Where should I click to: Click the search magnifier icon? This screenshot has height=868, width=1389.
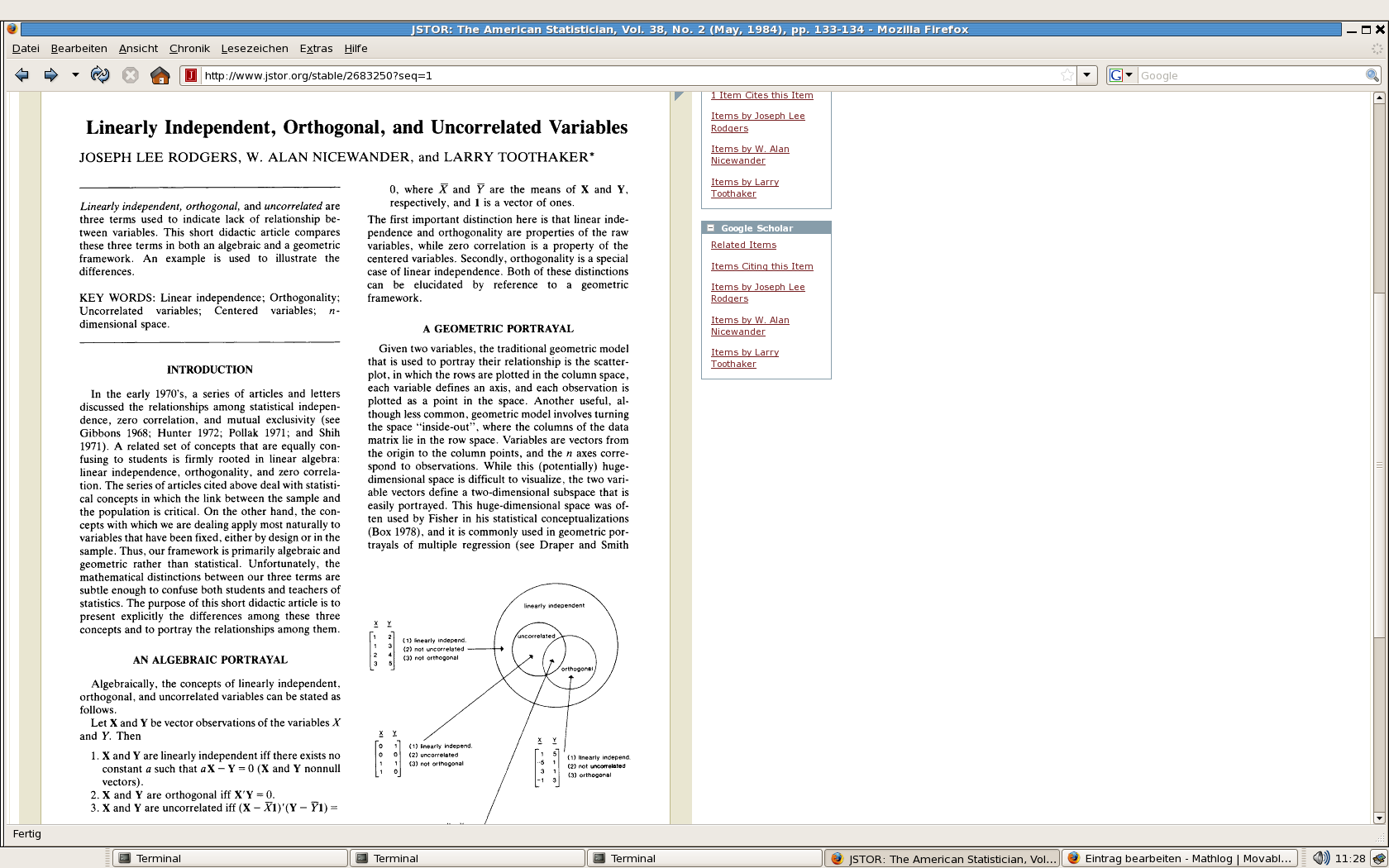click(1372, 75)
